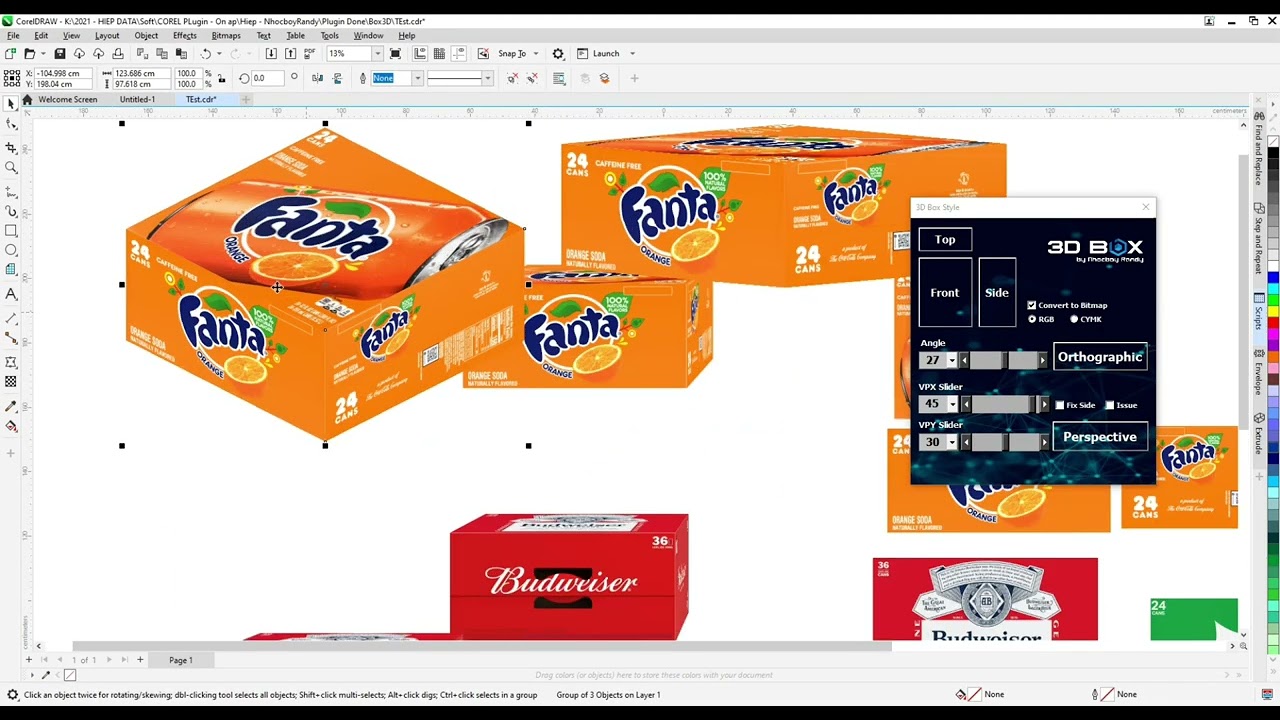Click the Mirror horizontally icon

(317, 78)
